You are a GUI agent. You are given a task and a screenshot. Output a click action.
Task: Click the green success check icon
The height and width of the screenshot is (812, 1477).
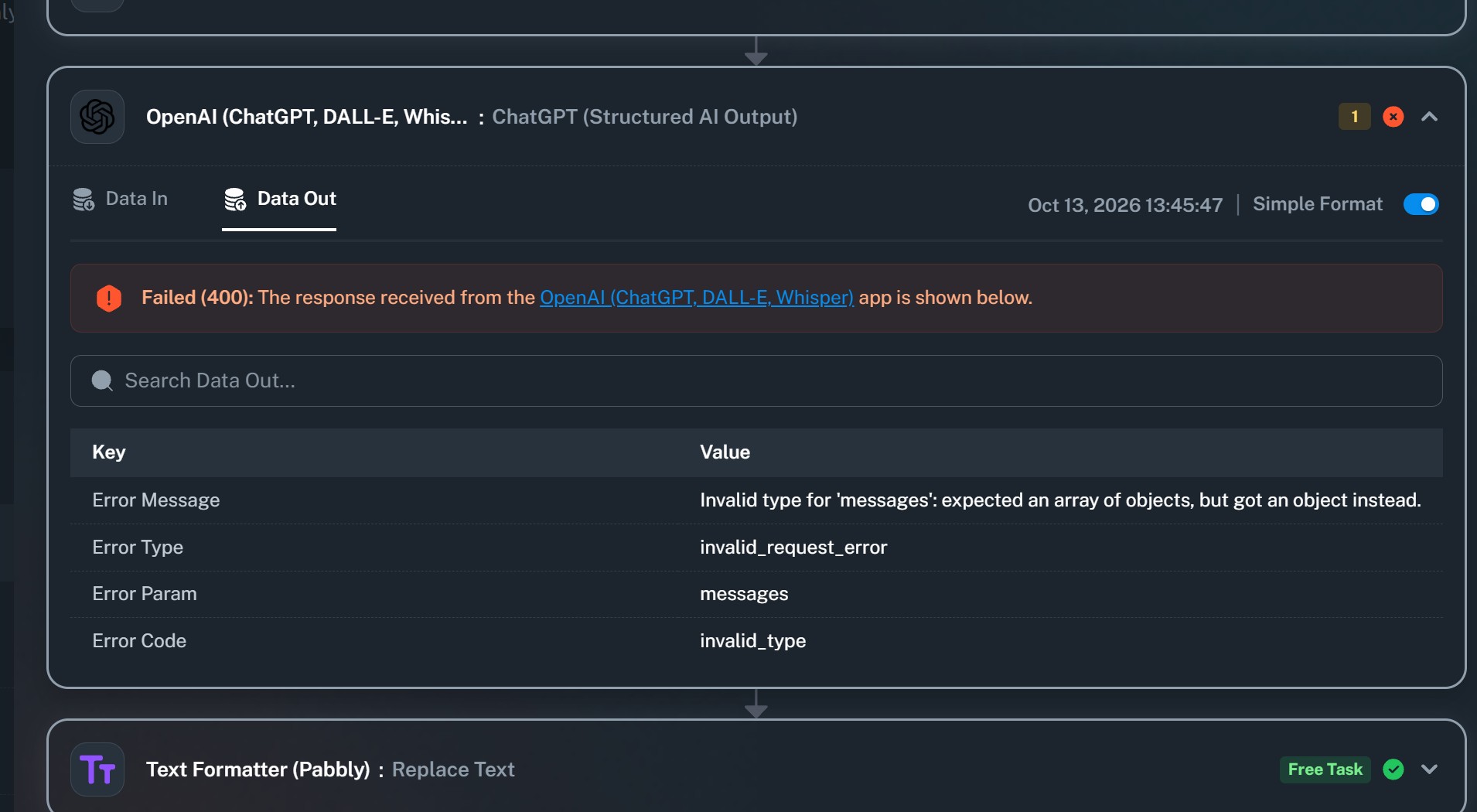pyautogui.click(x=1393, y=769)
